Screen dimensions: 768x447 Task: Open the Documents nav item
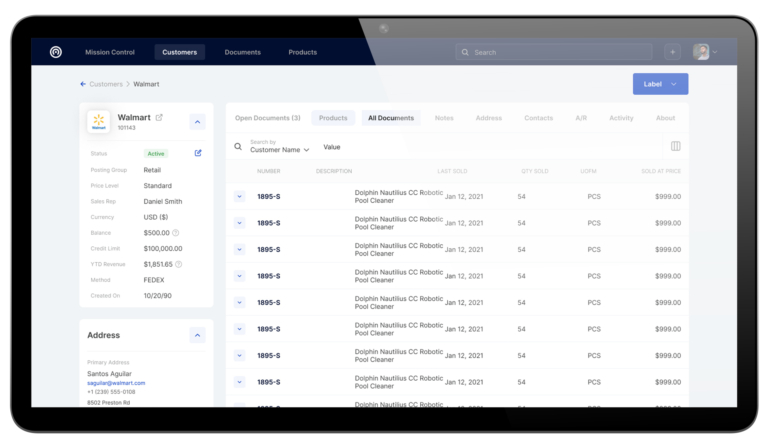(242, 52)
